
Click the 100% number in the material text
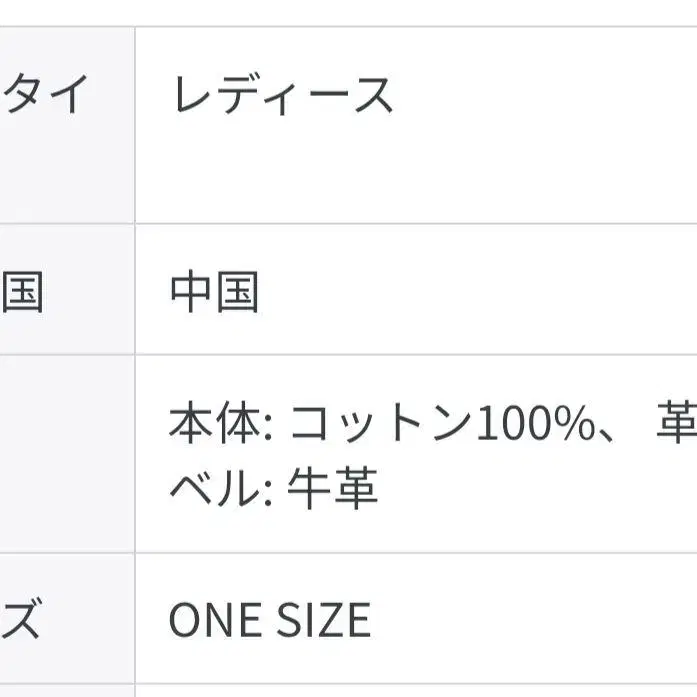[536, 422]
